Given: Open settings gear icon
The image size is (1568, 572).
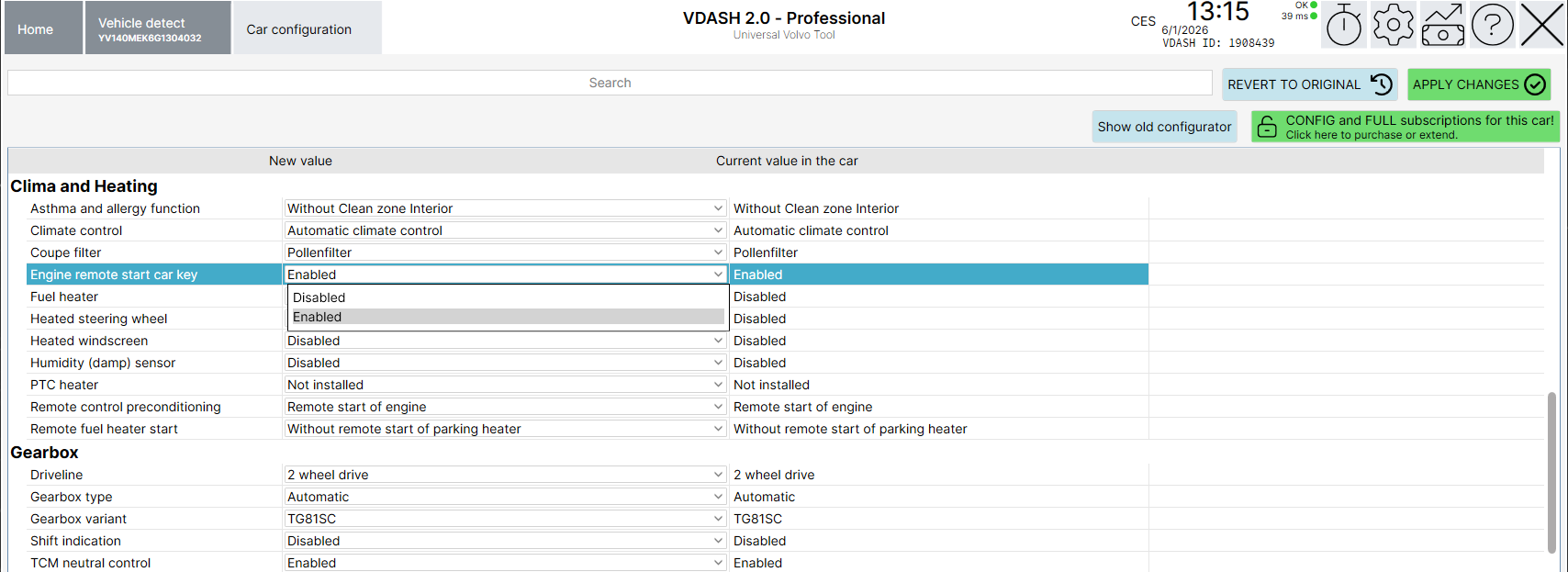Looking at the screenshot, I should (x=1394, y=25).
